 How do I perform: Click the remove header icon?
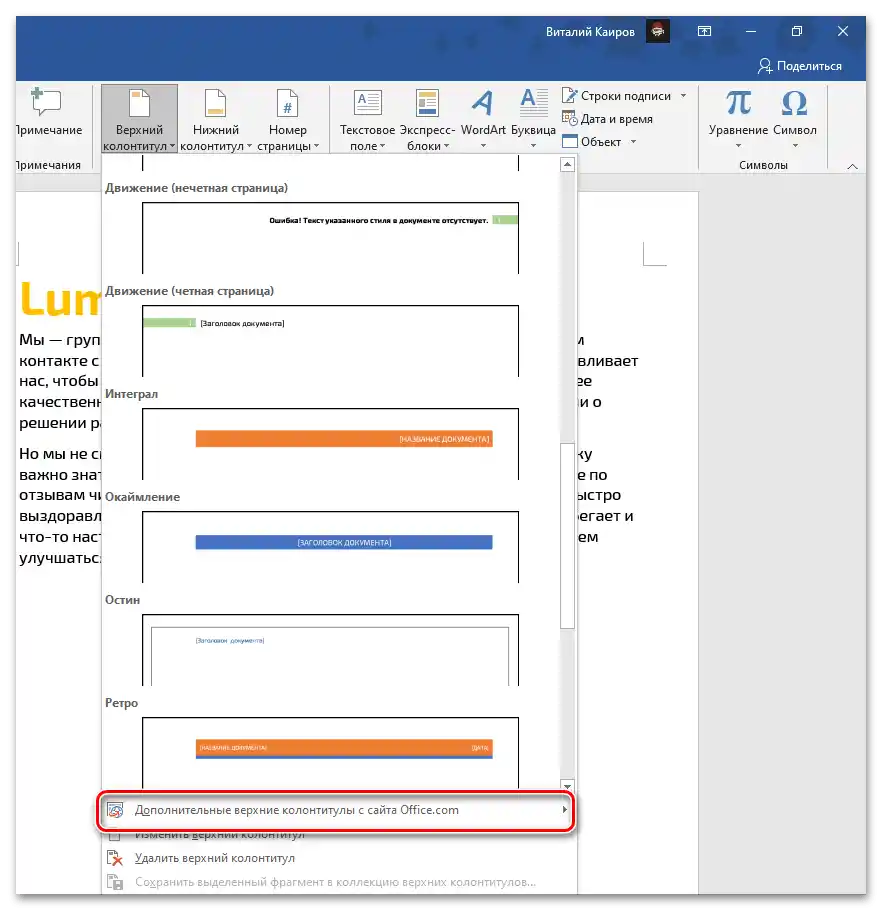tap(115, 858)
